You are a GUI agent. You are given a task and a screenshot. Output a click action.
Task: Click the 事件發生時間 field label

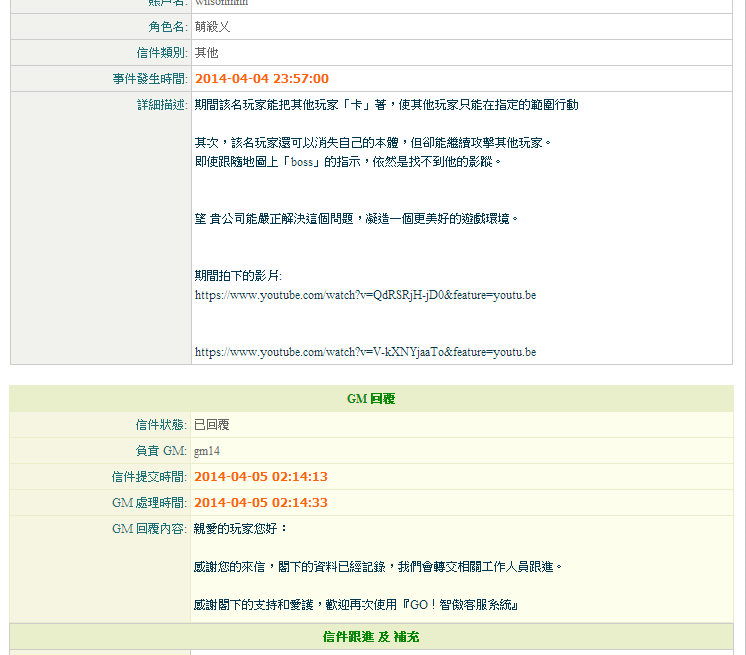point(149,79)
